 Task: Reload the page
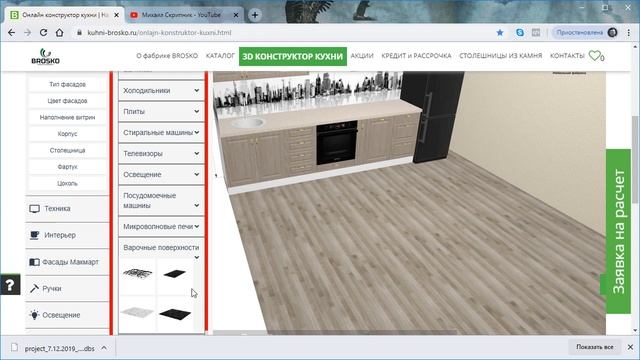click(x=43, y=33)
